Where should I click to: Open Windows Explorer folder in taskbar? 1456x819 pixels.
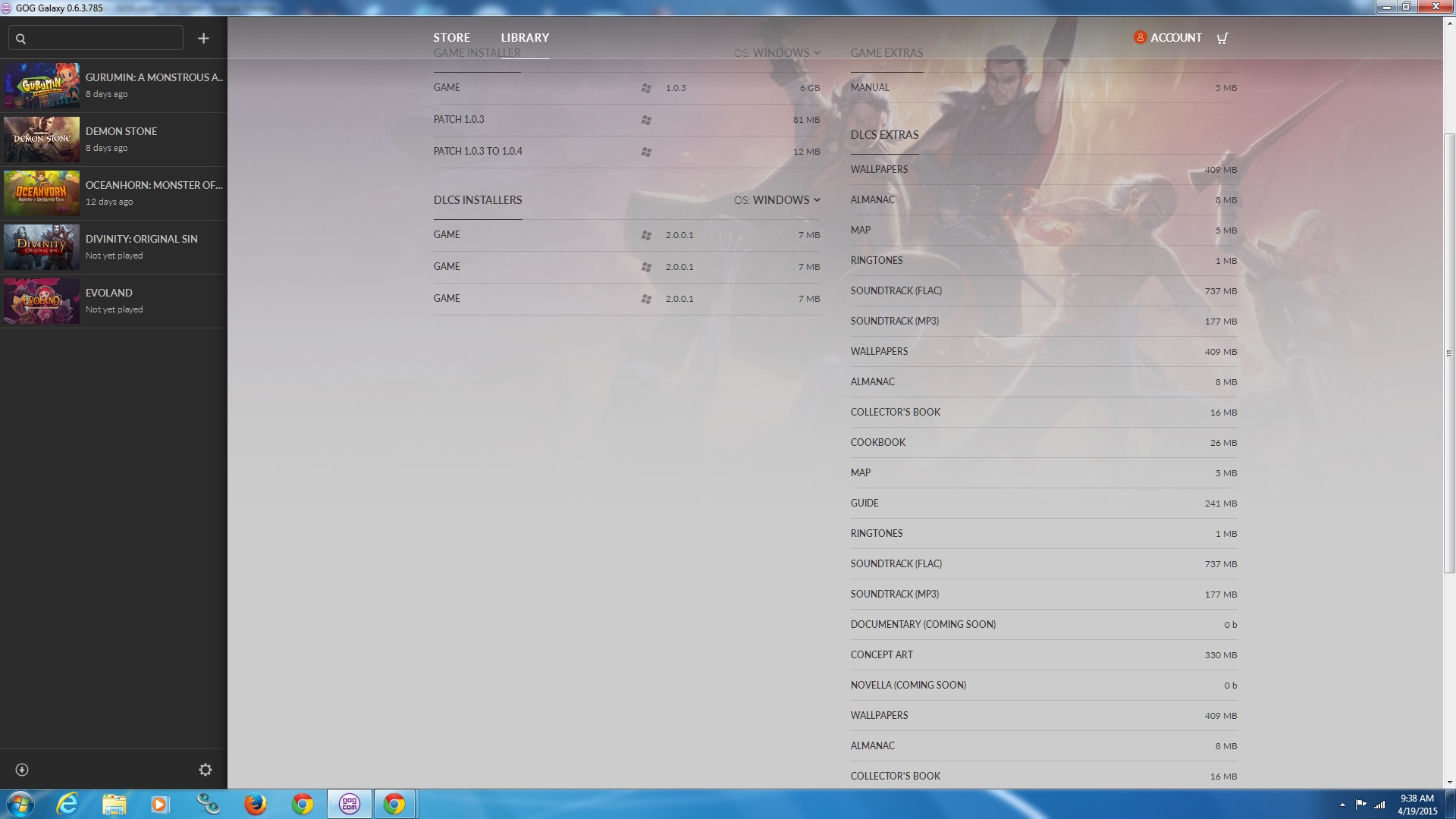coord(114,804)
